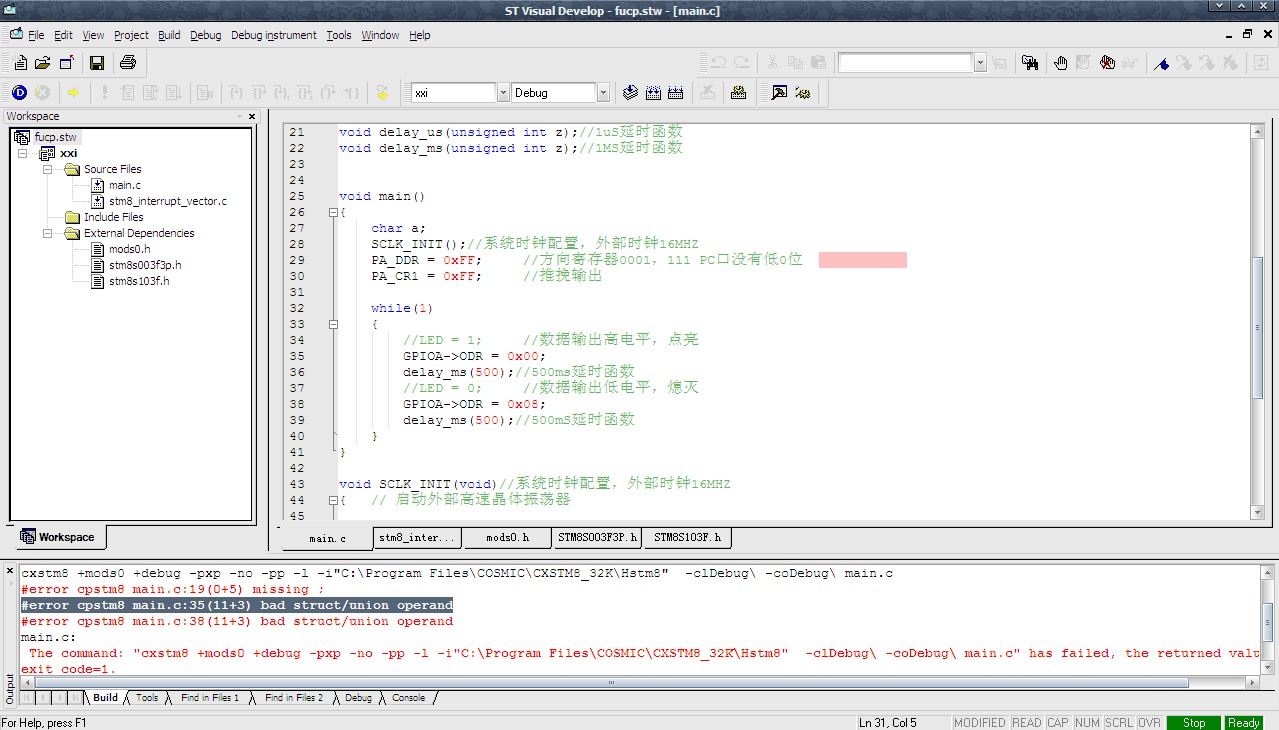The height and width of the screenshot is (730, 1279).
Task: Open the Debug instrument menu
Action: click(274, 35)
